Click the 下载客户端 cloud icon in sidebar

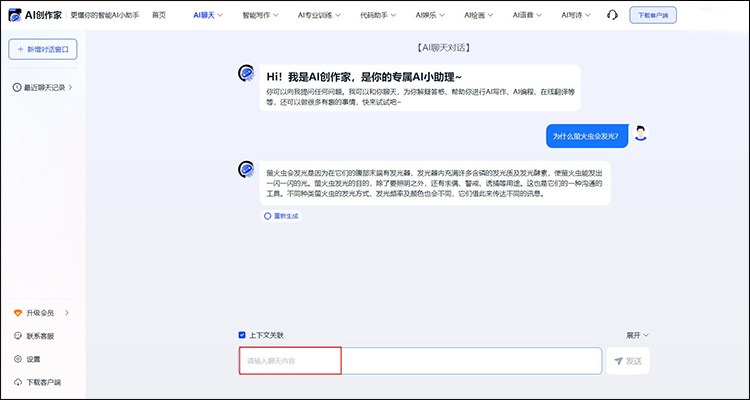(x=18, y=382)
